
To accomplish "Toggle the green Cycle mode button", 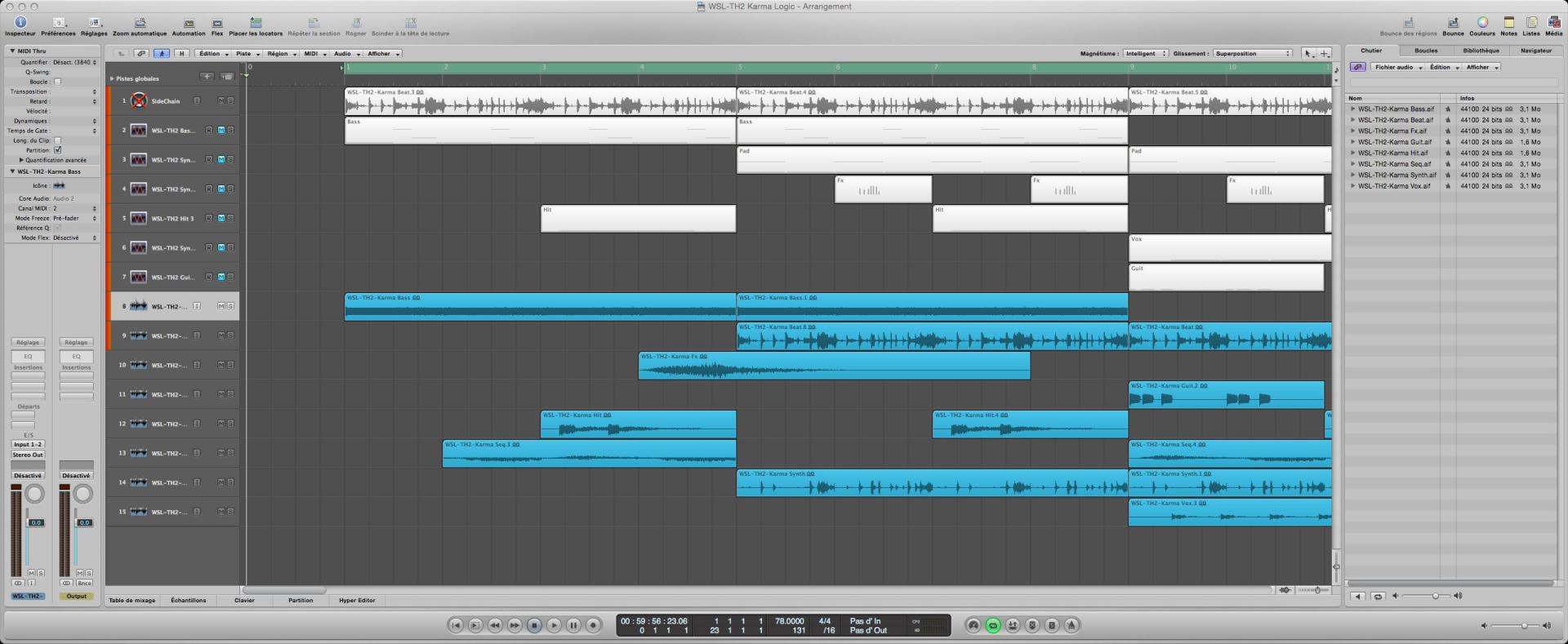I will (x=993, y=625).
